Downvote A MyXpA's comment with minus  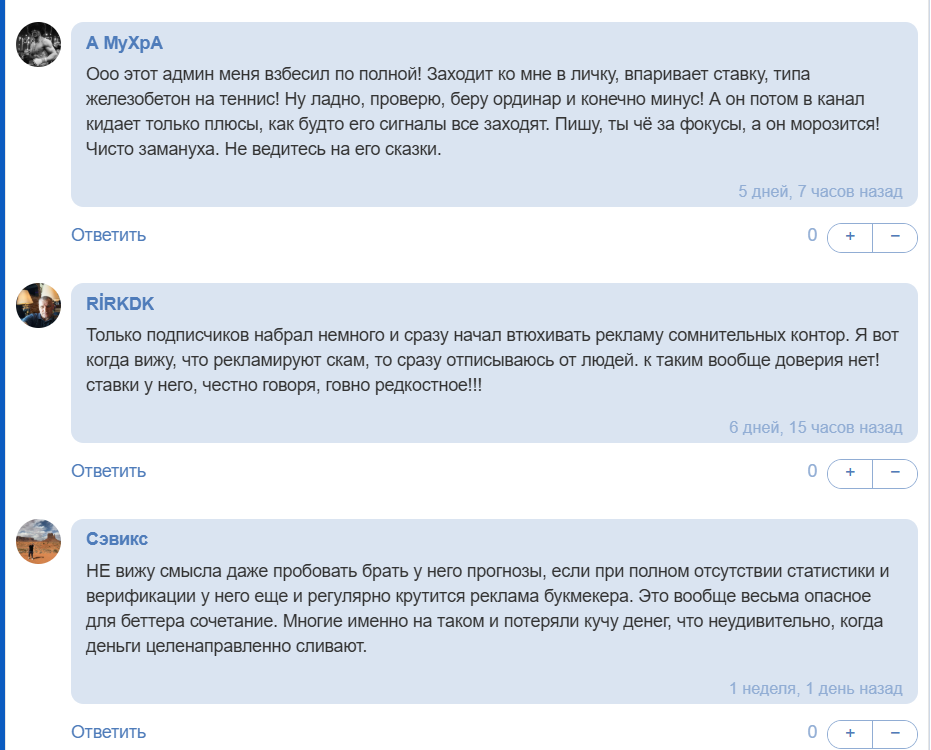pyautogui.click(x=895, y=237)
